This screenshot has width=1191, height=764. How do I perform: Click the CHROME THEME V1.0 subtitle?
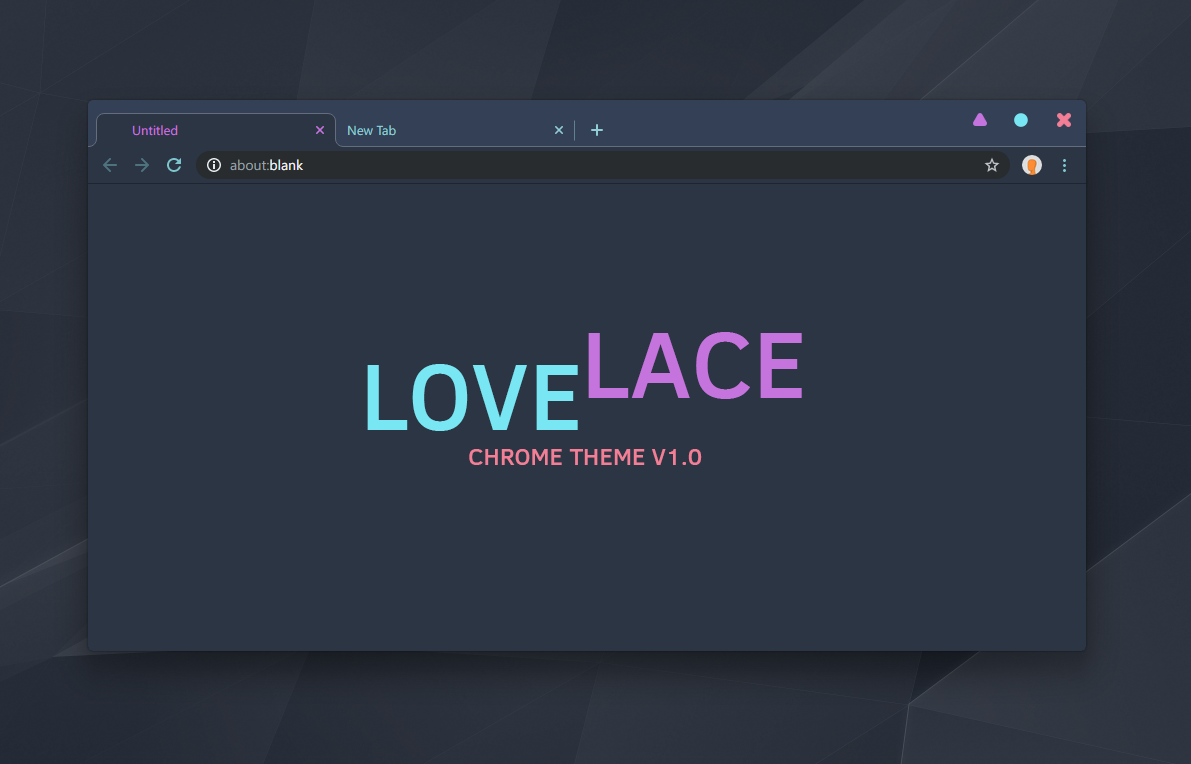pyautogui.click(x=585, y=458)
